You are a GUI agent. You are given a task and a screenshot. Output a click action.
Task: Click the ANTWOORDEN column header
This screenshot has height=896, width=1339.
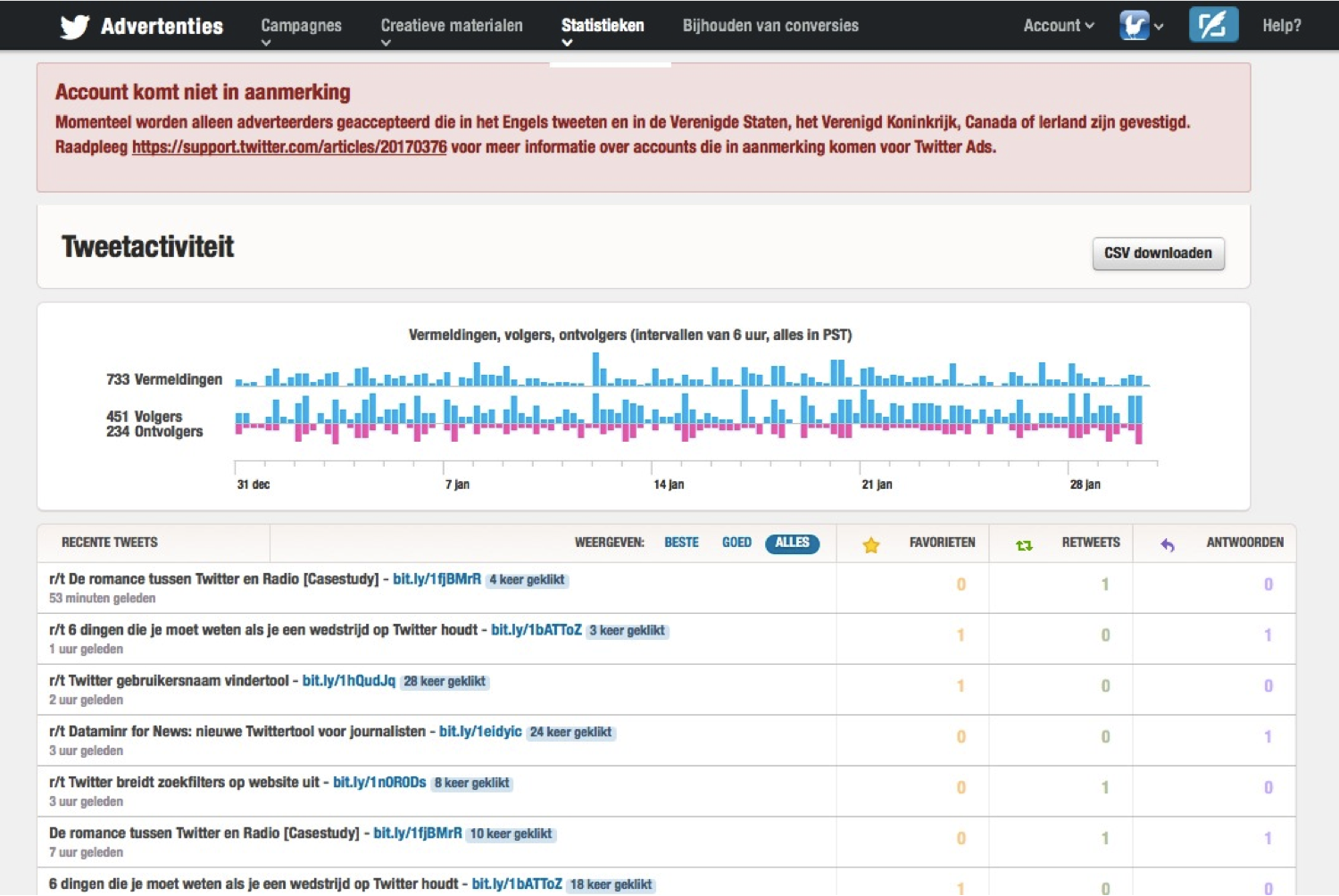(x=1244, y=542)
